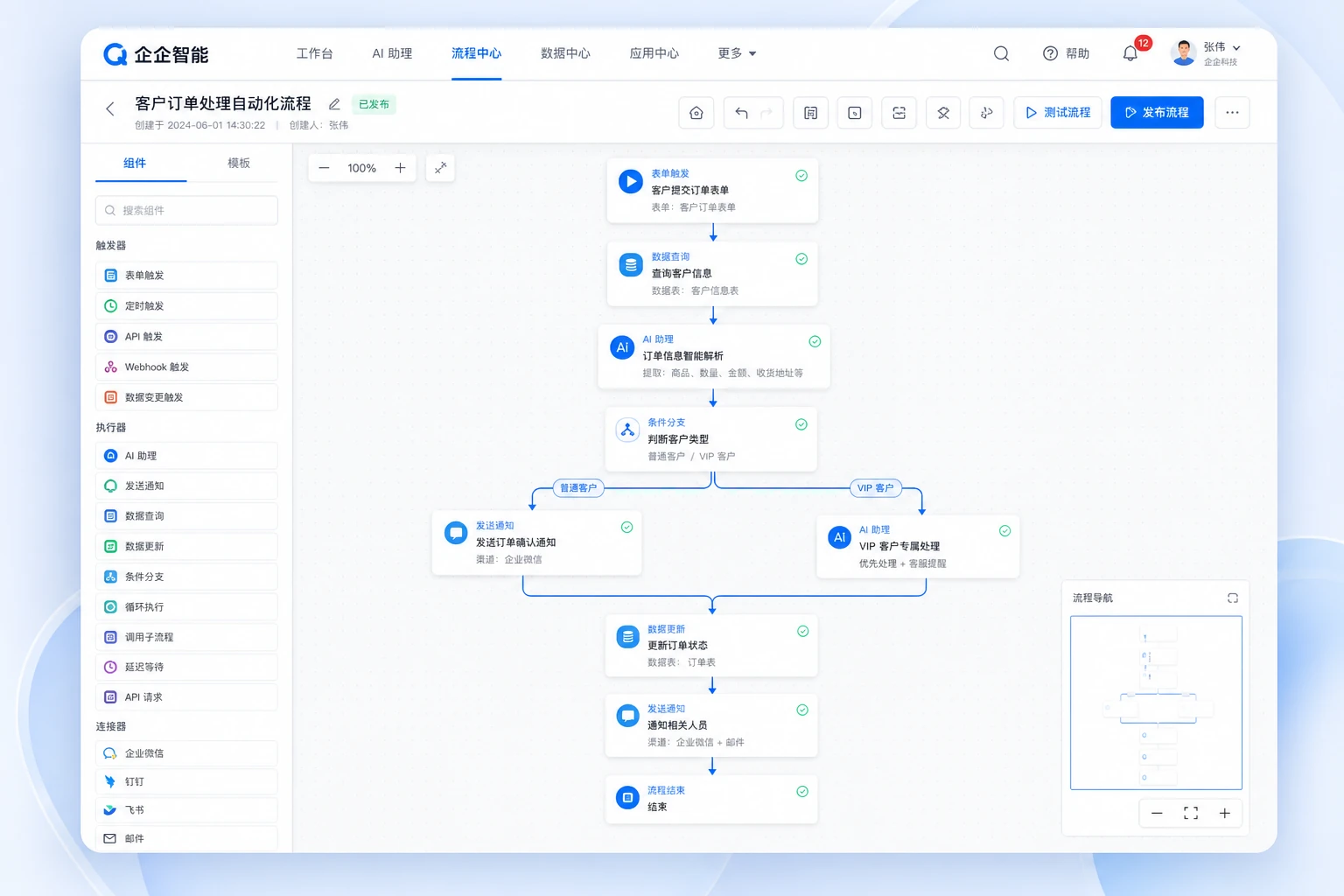Image resolution: width=1344 pixels, height=896 pixels.
Task: Select the 钉钉 connector
Action: (186, 781)
